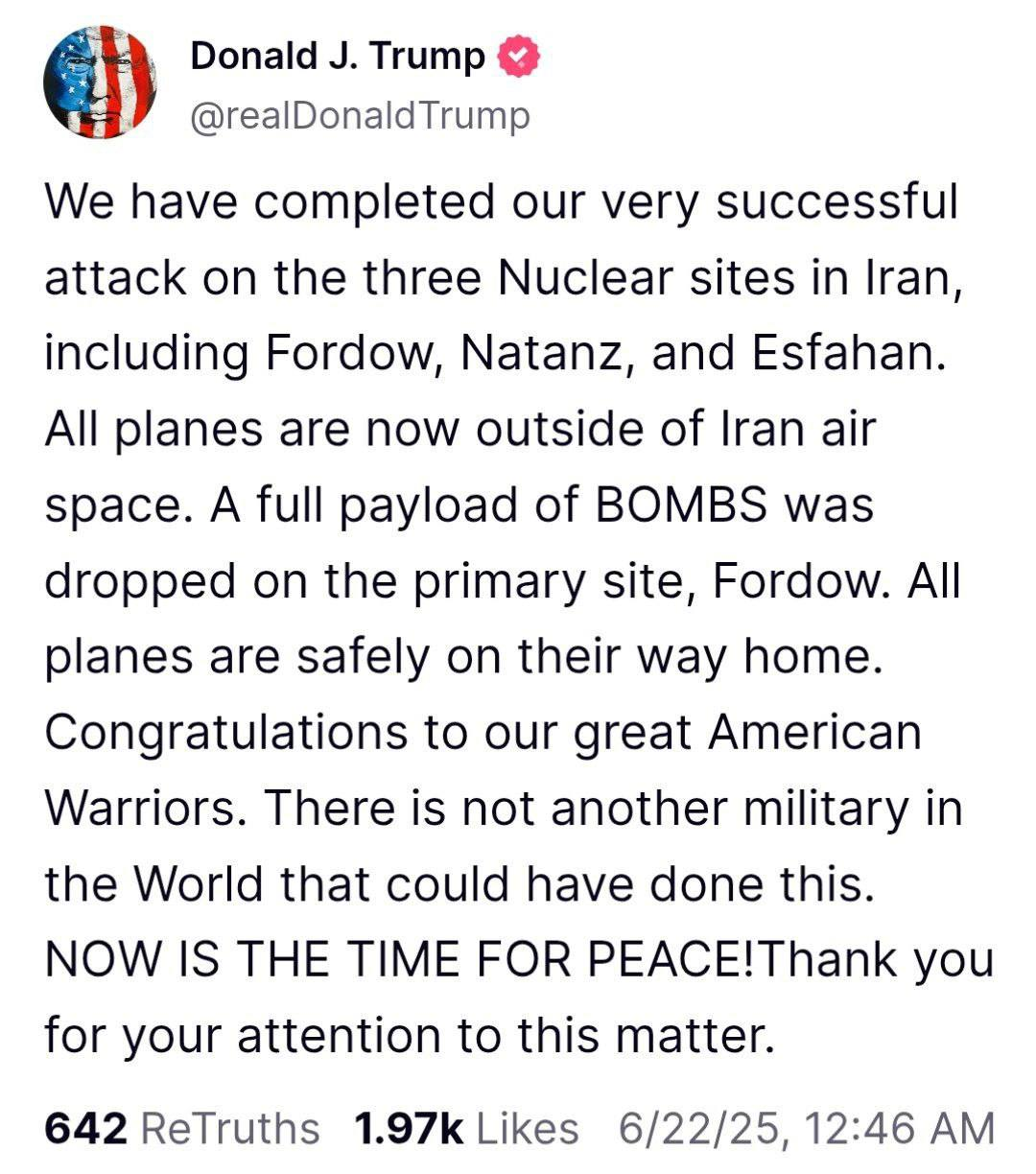Click the 12:46 AM timestamp
Viewport: 1036px width, 1174px height.
900,1128
